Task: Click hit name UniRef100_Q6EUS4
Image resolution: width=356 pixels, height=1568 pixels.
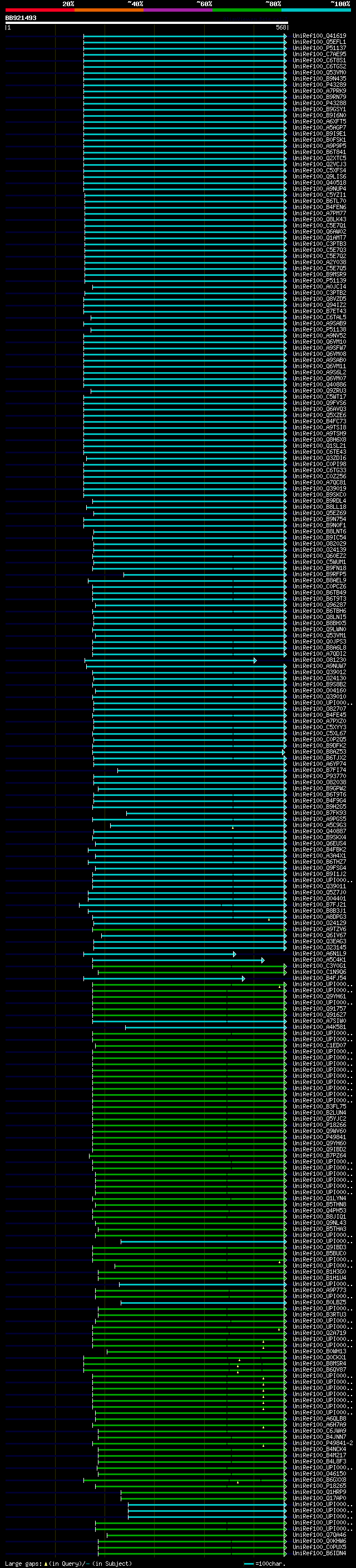Action: 319,844
